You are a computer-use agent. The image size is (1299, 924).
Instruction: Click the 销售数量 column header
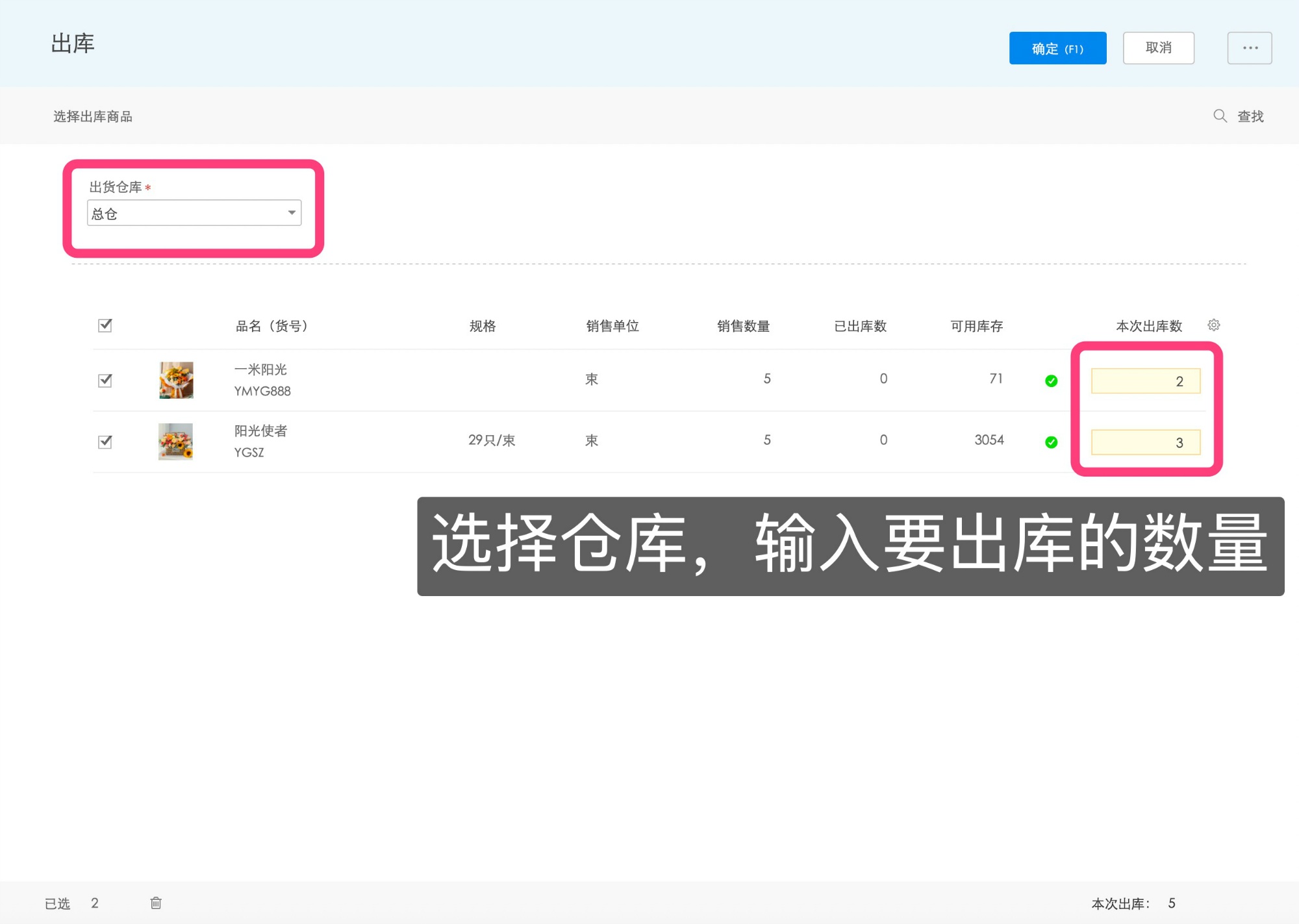click(x=743, y=326)
